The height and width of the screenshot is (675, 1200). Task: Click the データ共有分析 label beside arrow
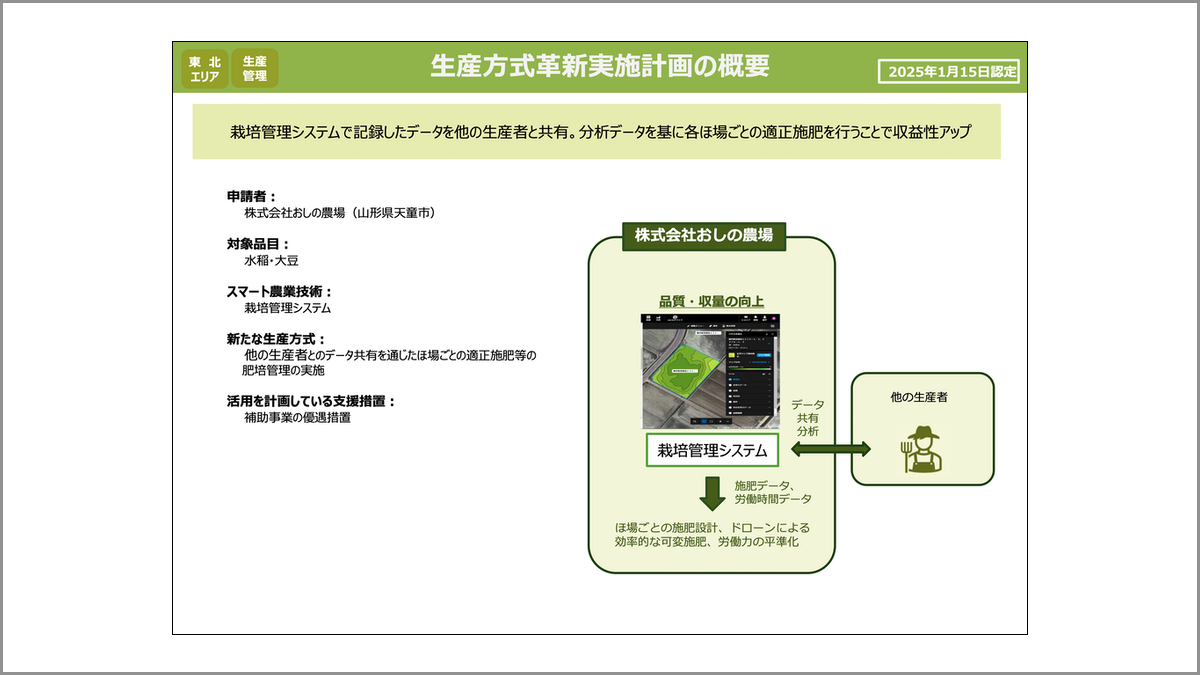(x=807, y=417)
